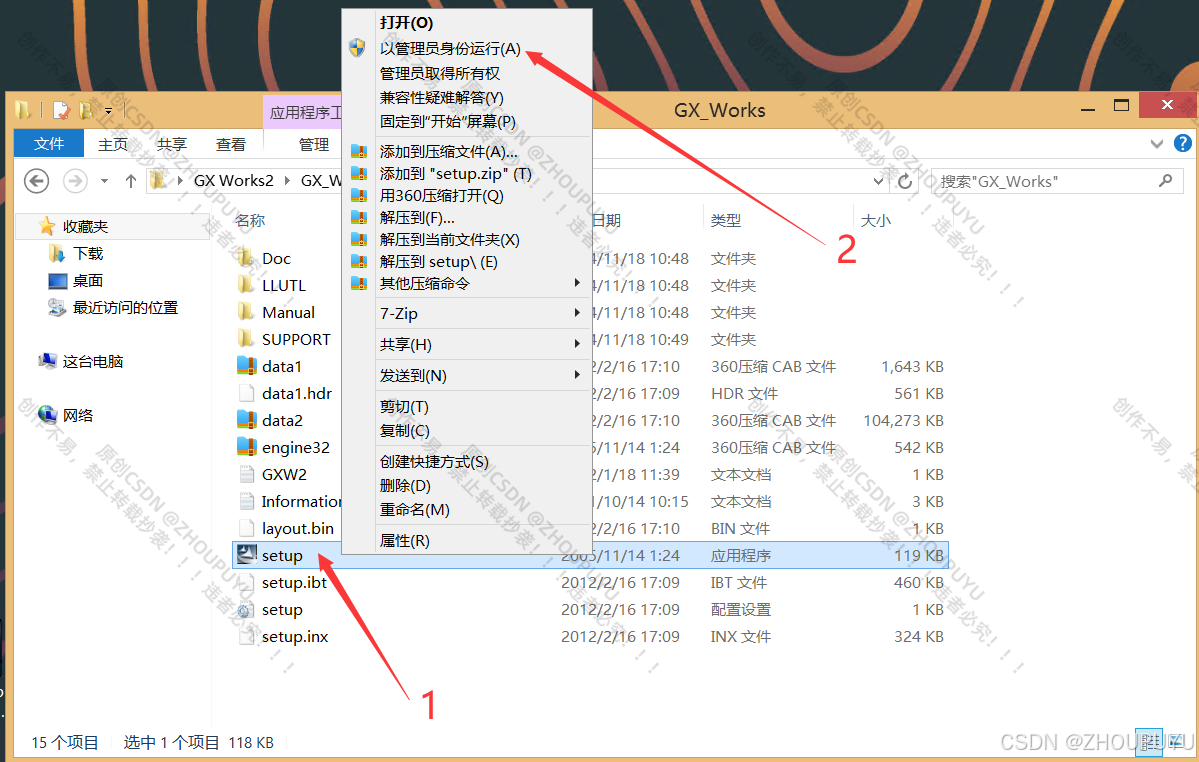Click the quick access Properties icon in title bar
Screen dimensions: 1199x762
[x=61, y=111]
